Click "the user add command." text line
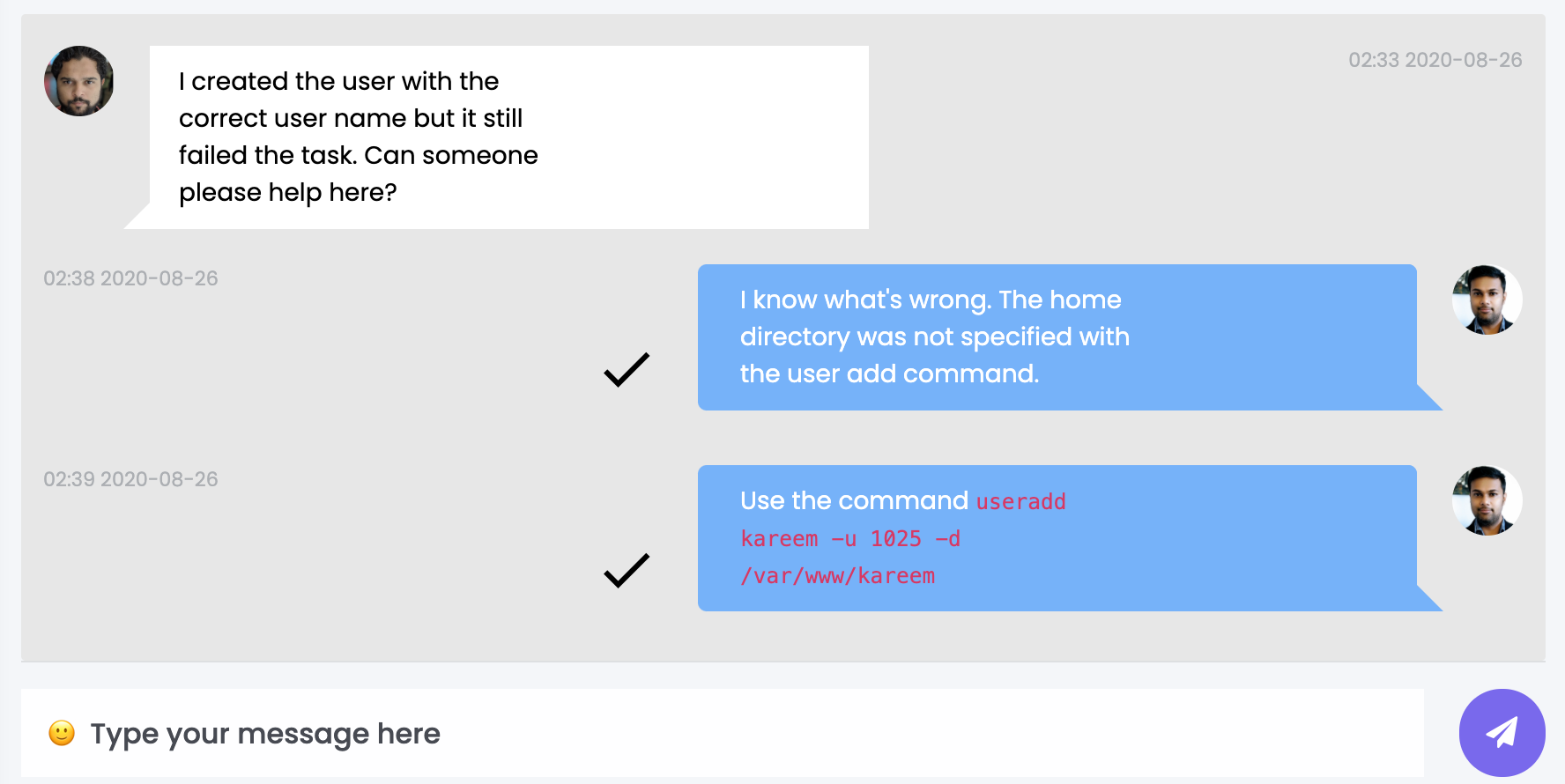Screen dimensions: 1565x784 889,374
